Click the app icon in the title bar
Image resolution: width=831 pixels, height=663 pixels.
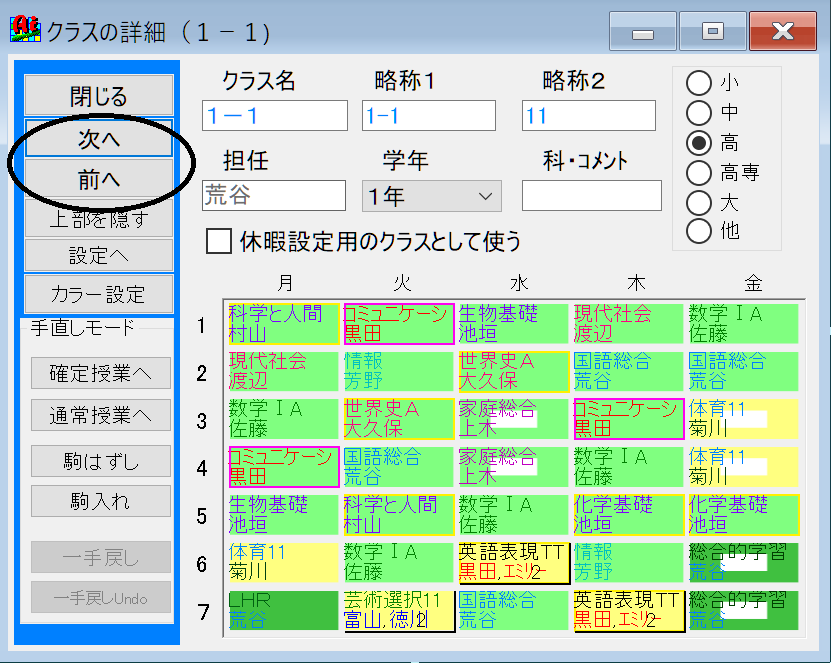pyautogui.click(x=25, y=30)
